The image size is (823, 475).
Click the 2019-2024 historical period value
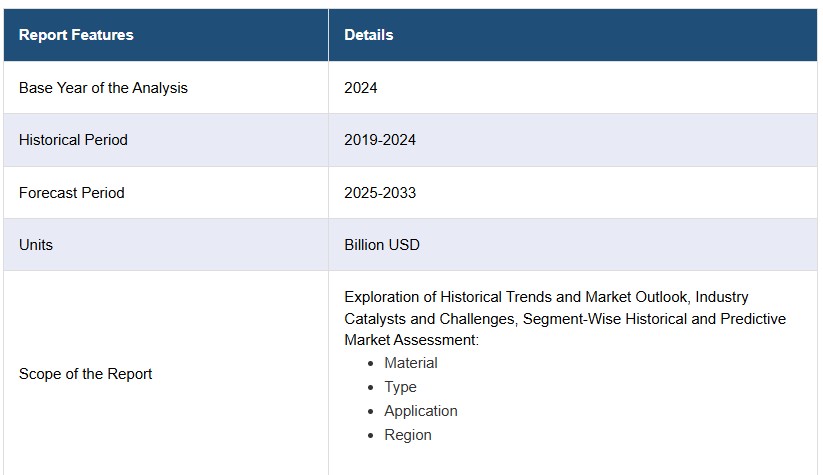pyautogui.click(x=380, y=140)
